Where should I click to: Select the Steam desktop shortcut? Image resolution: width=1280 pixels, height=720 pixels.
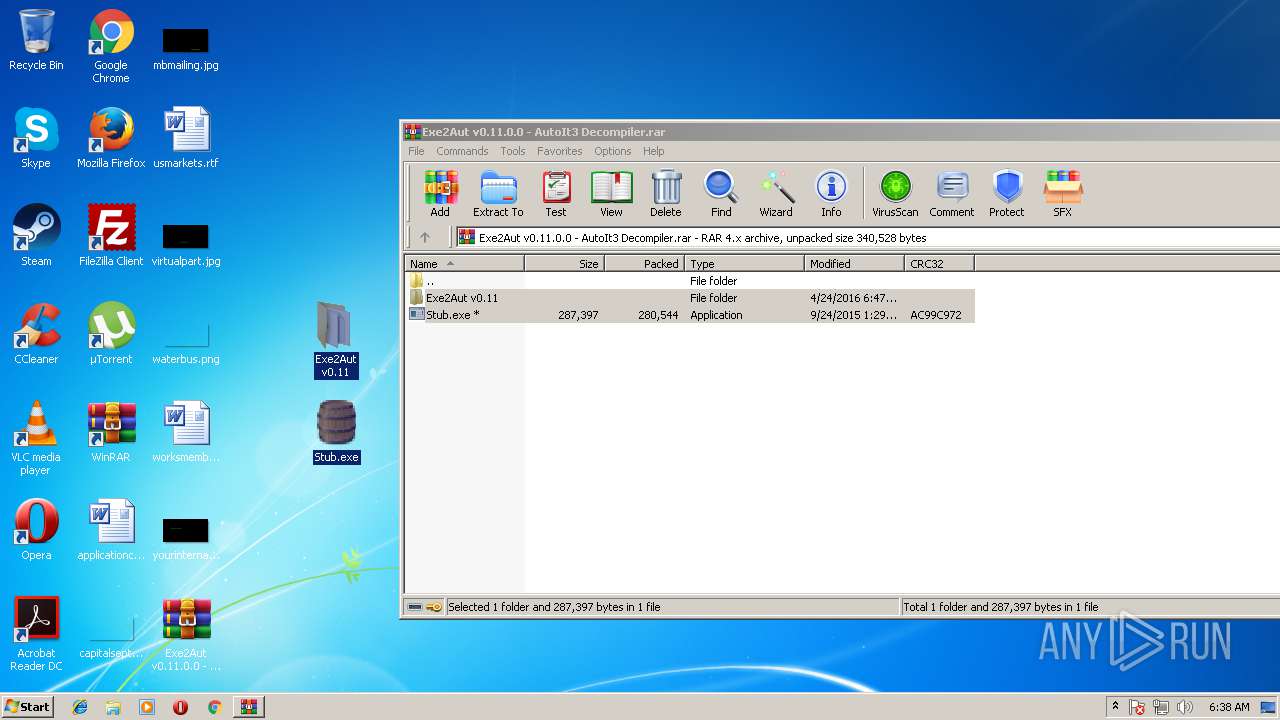tap(36, 236)
